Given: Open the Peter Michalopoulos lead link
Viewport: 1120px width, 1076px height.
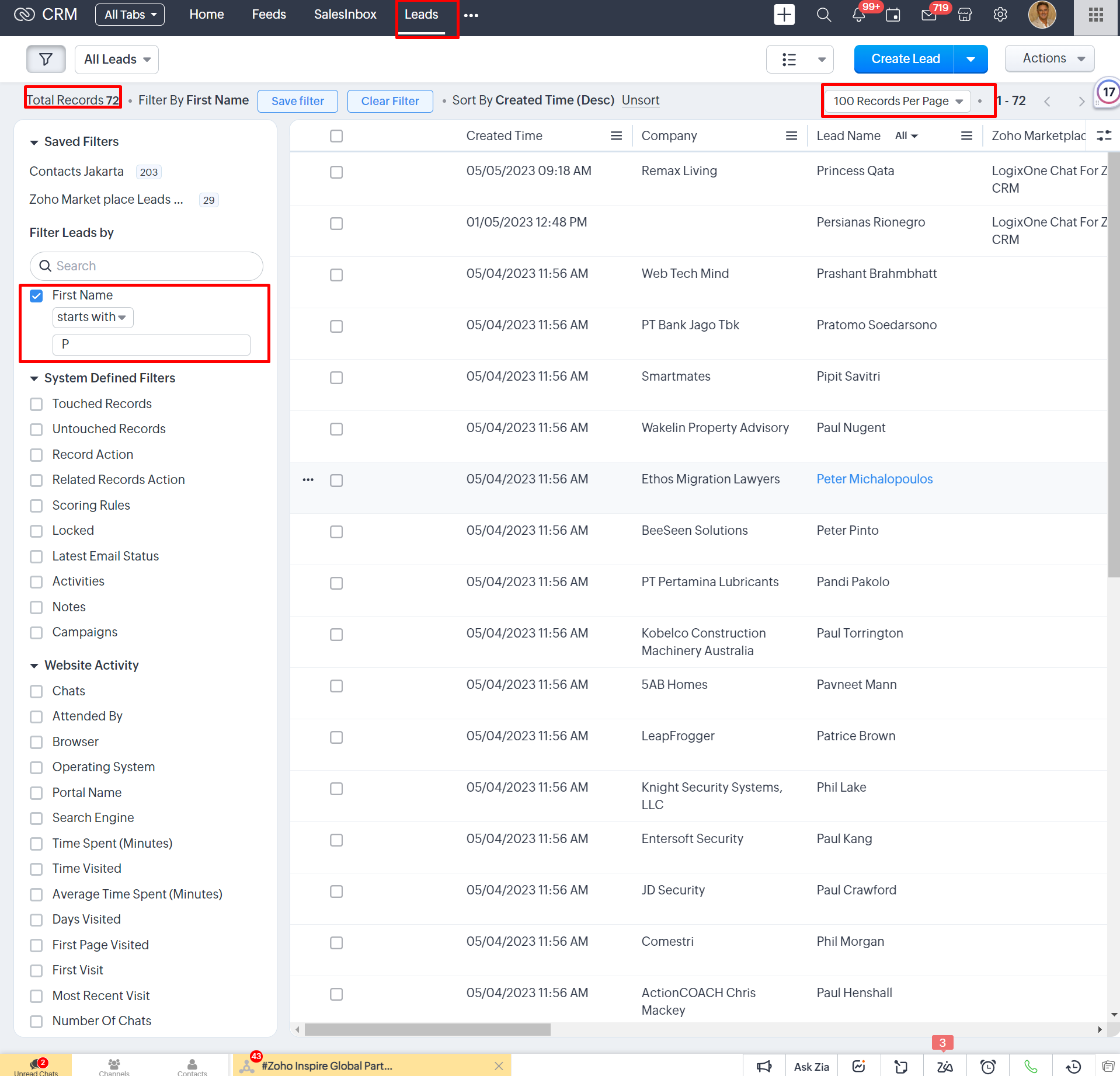Looking at the screenshot, I should (x=874, y=479).
